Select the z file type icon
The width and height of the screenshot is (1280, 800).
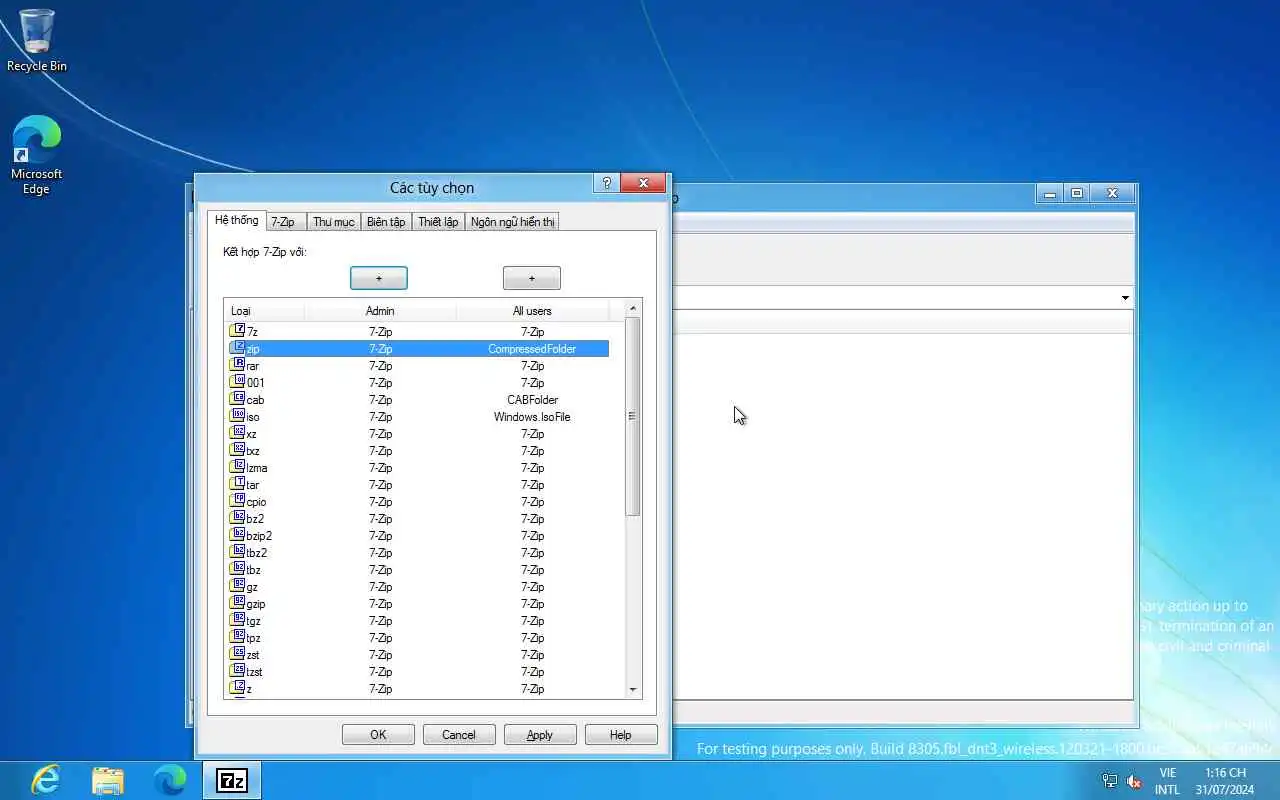[238, 688]
